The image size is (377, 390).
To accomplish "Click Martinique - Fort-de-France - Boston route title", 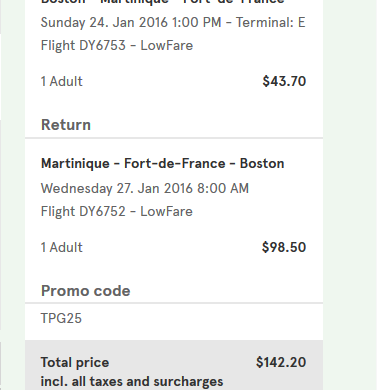I will click(x=162, y=164).
